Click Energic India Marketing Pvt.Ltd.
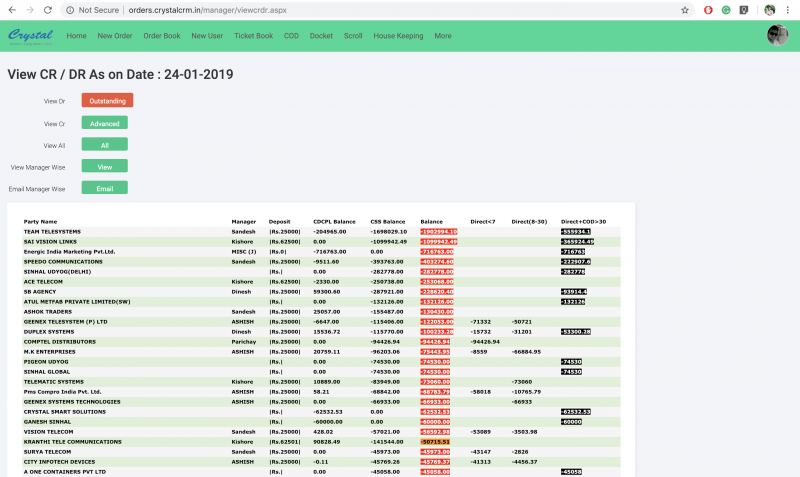Viewport: 800px width, 477px height. [69, 252]
